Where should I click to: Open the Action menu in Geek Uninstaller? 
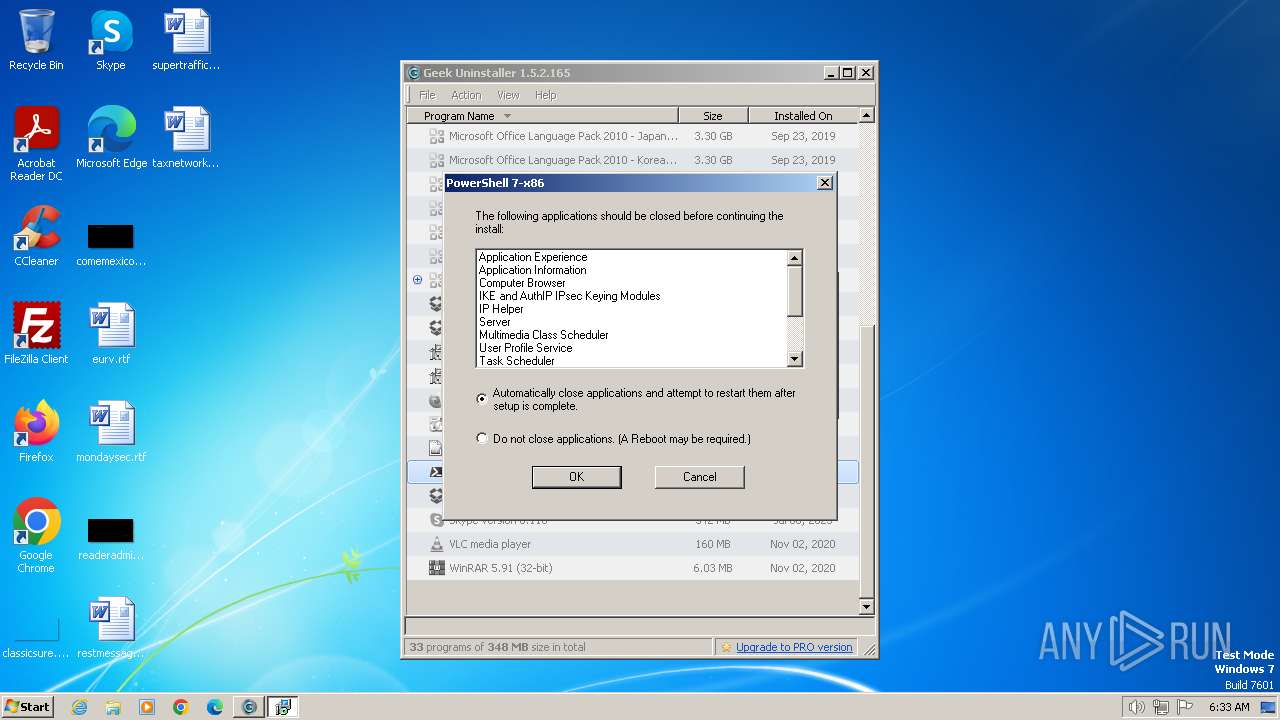[466, 95]
